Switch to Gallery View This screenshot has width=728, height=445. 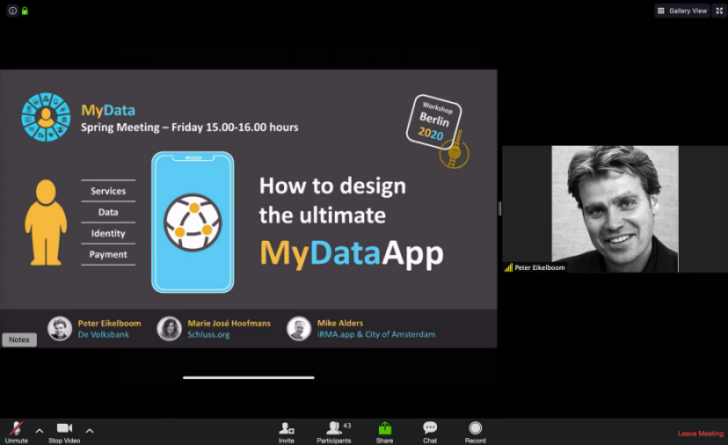click(x=682, y=11)
